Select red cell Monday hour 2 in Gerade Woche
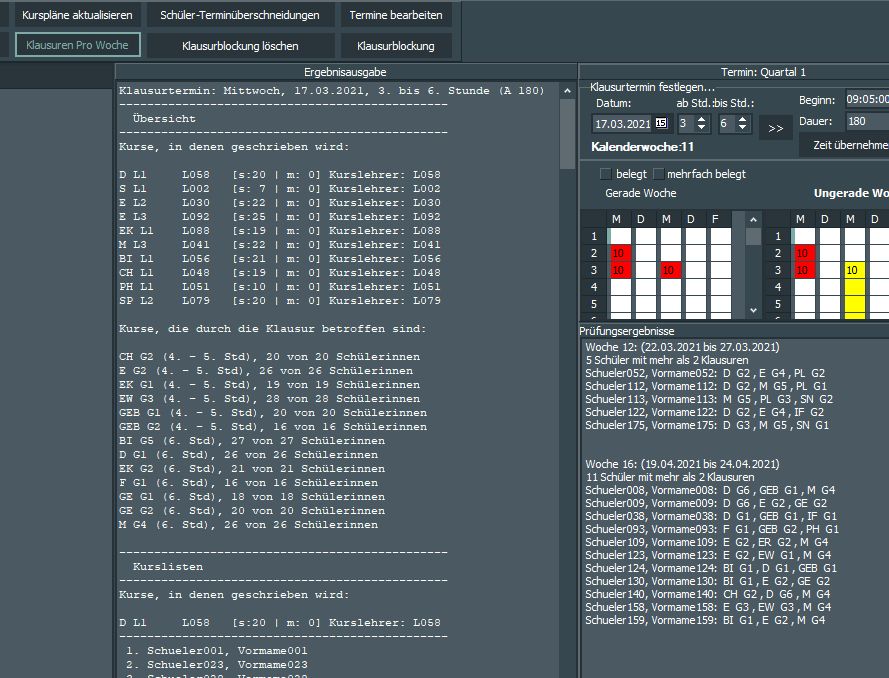The height and width of the screenshot is (678, 889). pos(620,253)
